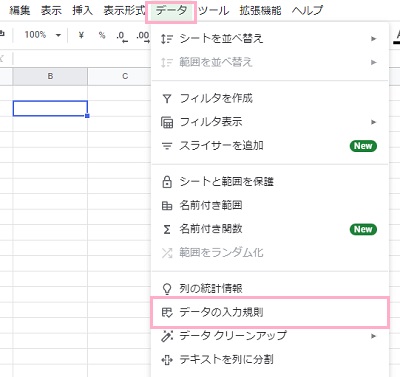Viewport: 400px width, 377px height.
Task: Click the フィルタ表示 icon
Action: 167,122
